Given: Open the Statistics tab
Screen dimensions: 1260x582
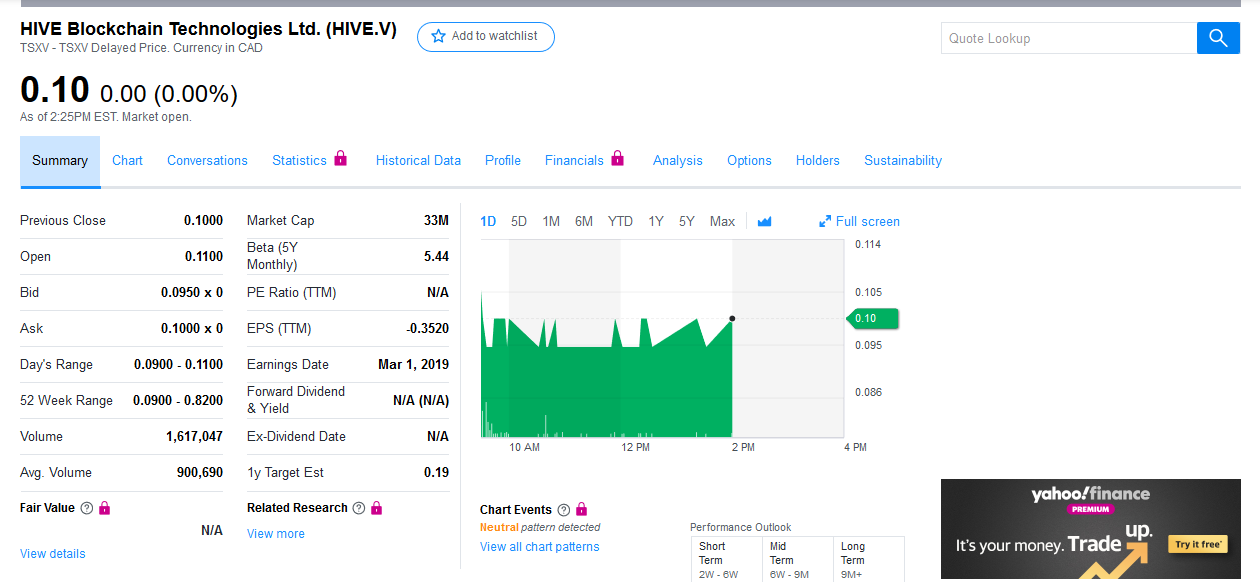Looking at the screenshot, I should (x=299, y=160).
